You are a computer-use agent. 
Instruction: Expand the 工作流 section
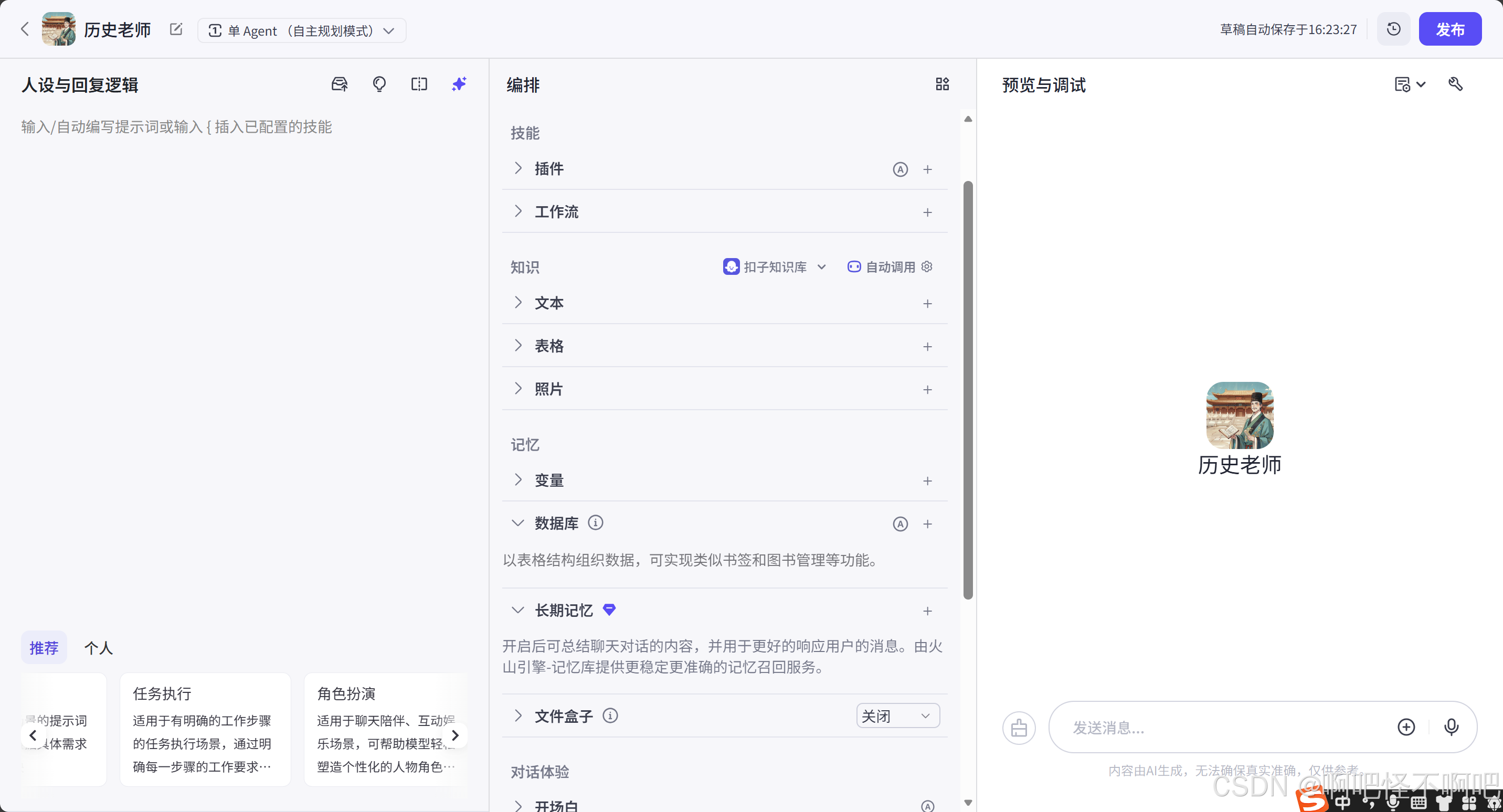click(x=517, y=212)
